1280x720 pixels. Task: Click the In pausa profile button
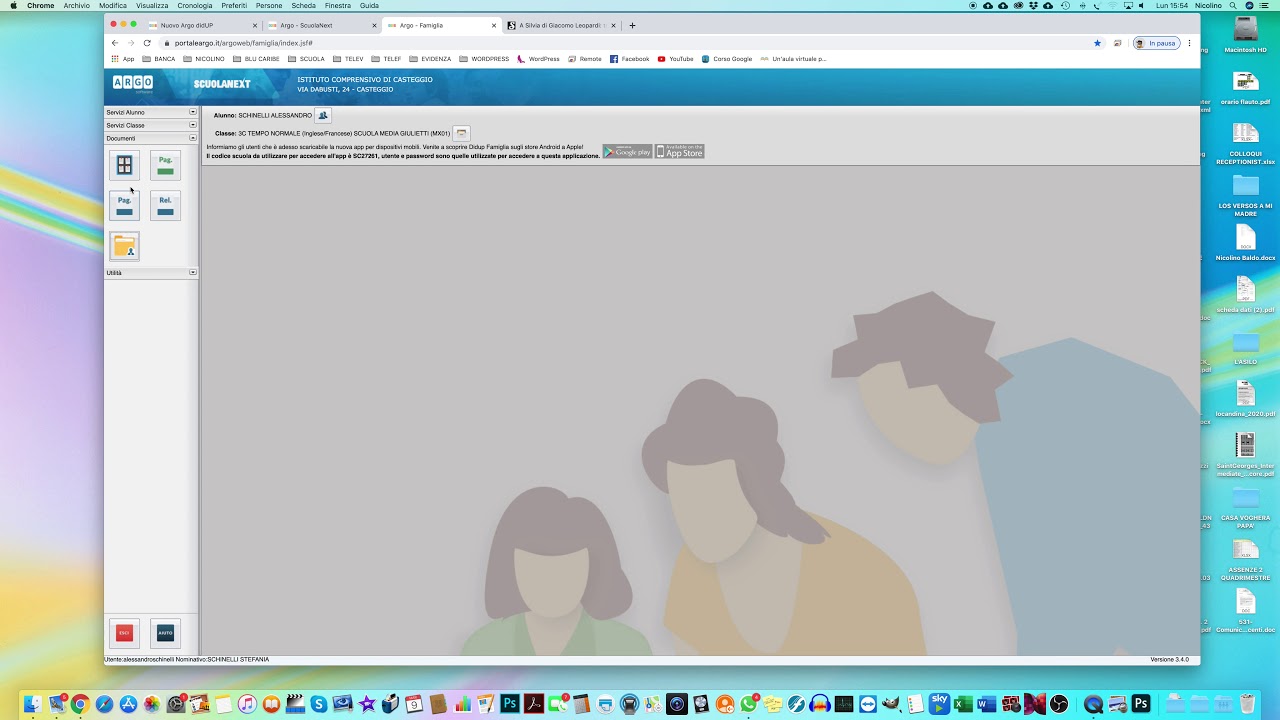[x=1157, y=43]
